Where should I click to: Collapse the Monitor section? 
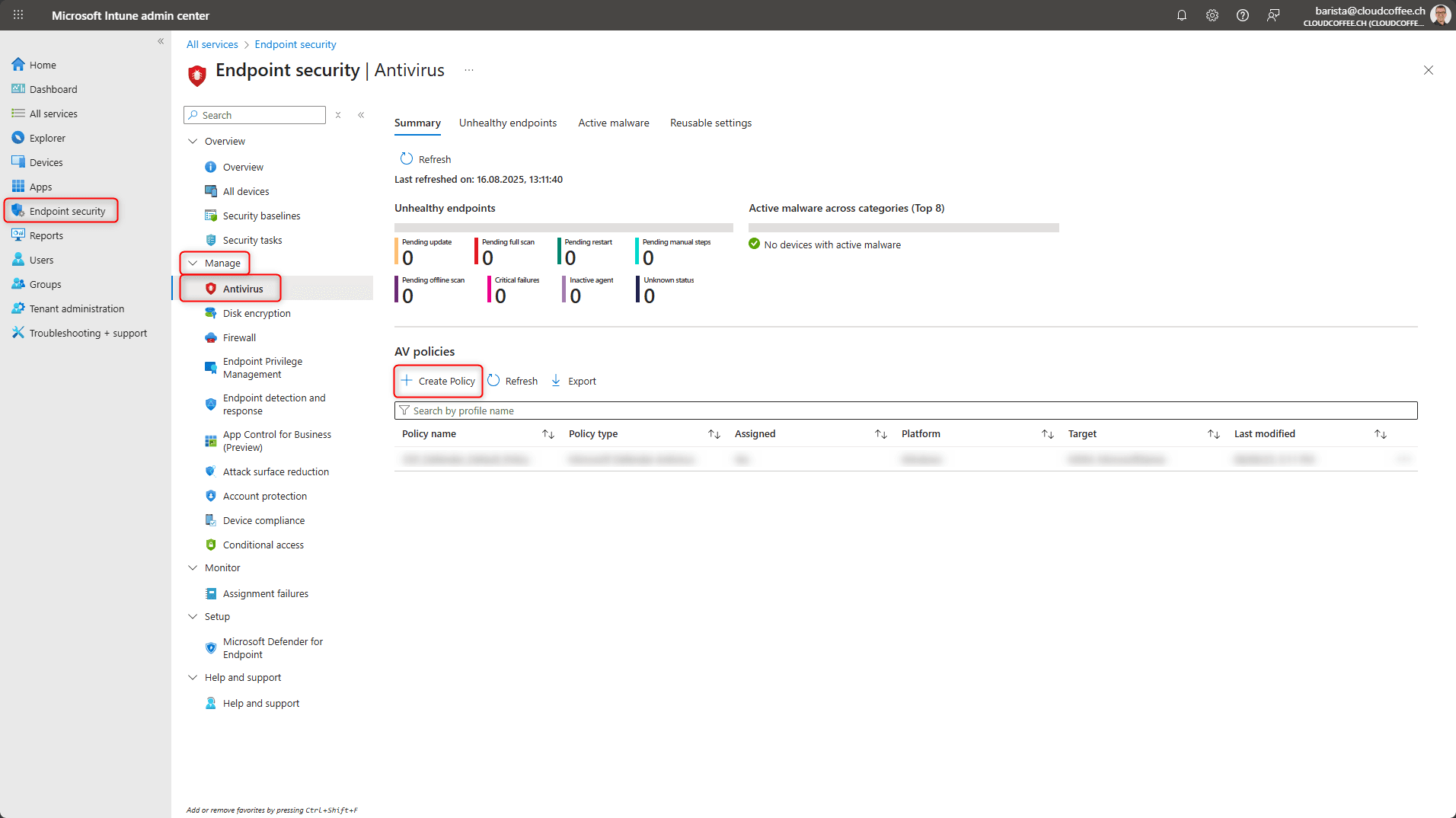click(193, 567)
